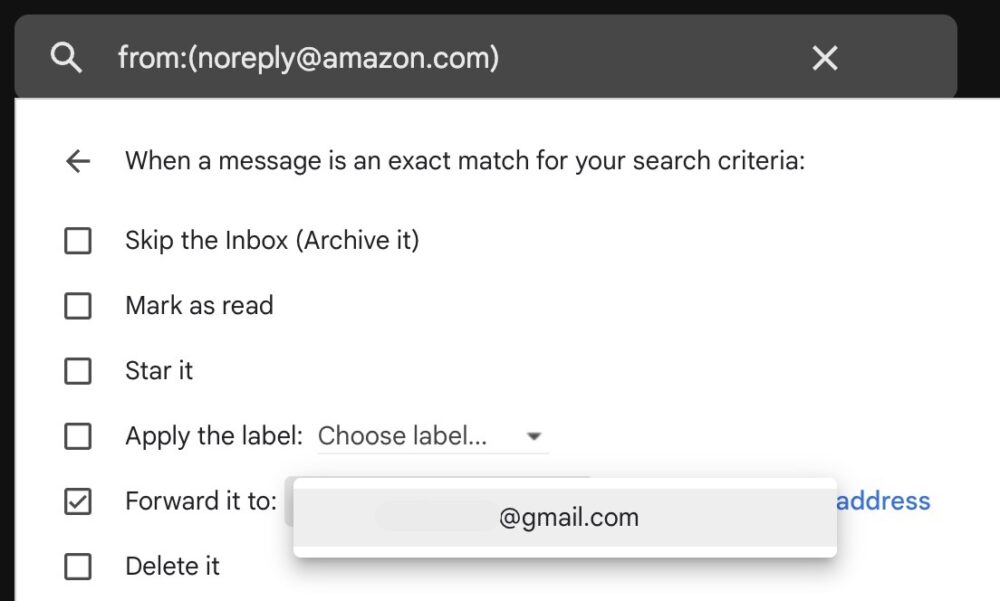Select the @gmail.com forwarding option
The image size is (1000, 601).
(566, 518)
